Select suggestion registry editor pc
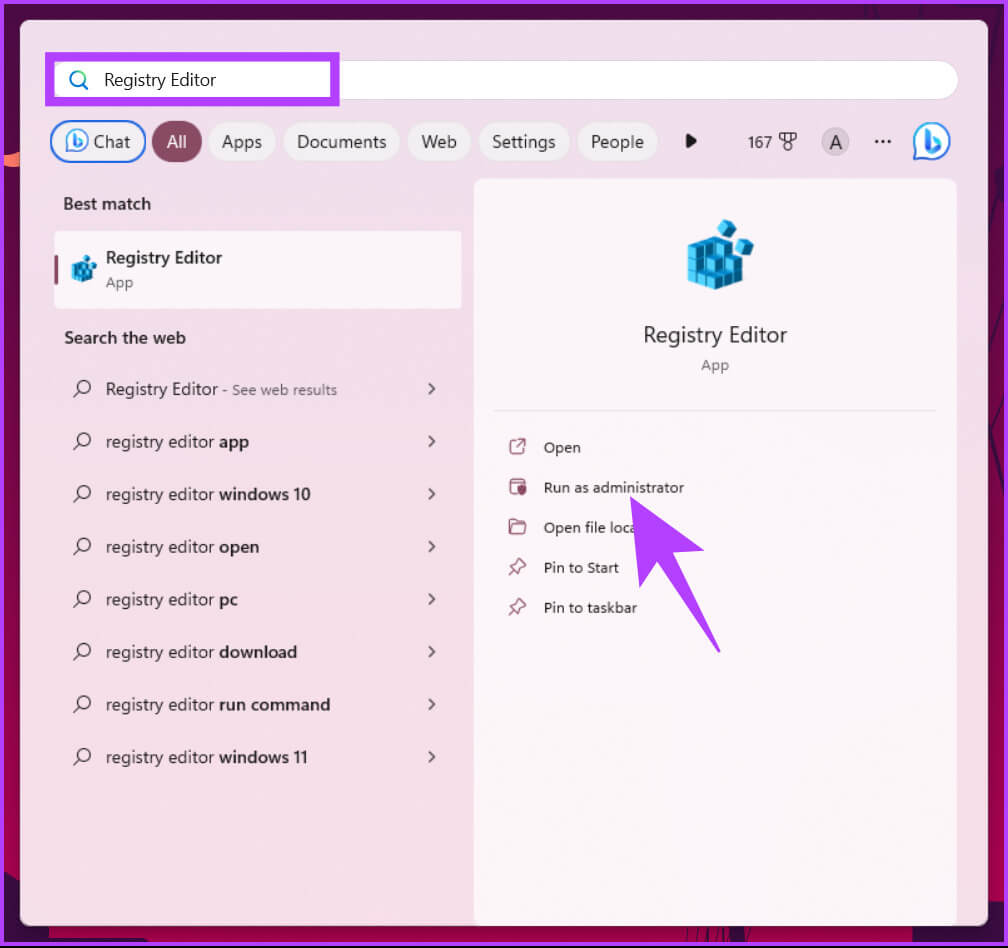 pyautogui.click(x=258, y=600)
